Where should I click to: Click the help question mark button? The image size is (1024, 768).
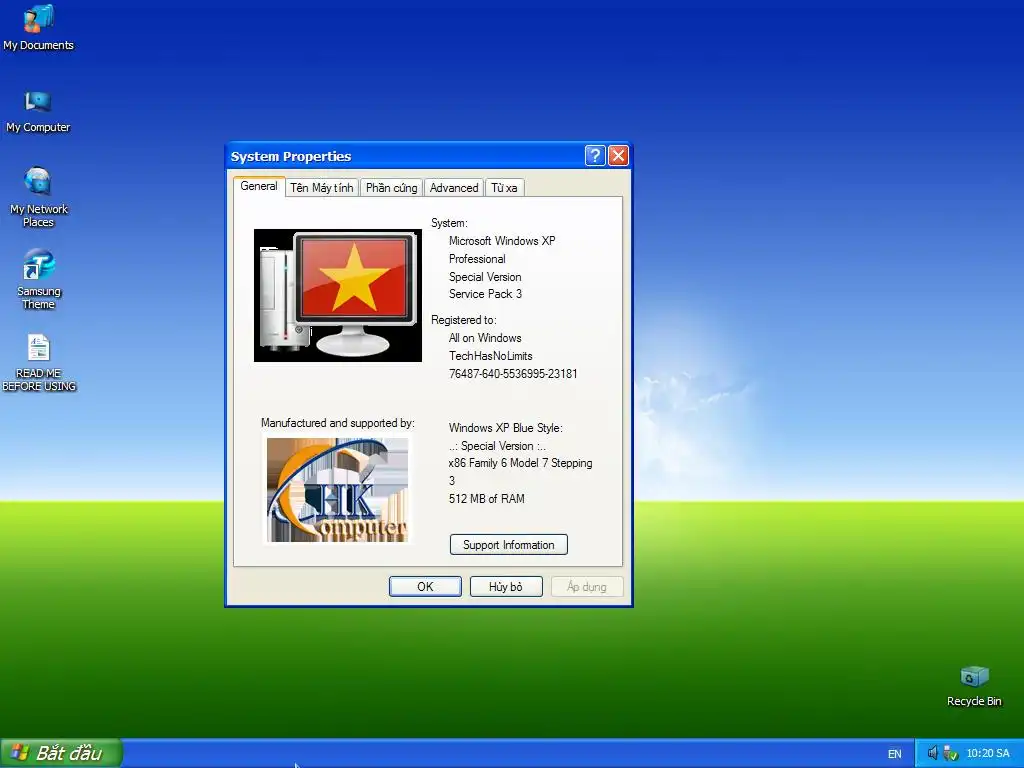click(x=595, y=155)
